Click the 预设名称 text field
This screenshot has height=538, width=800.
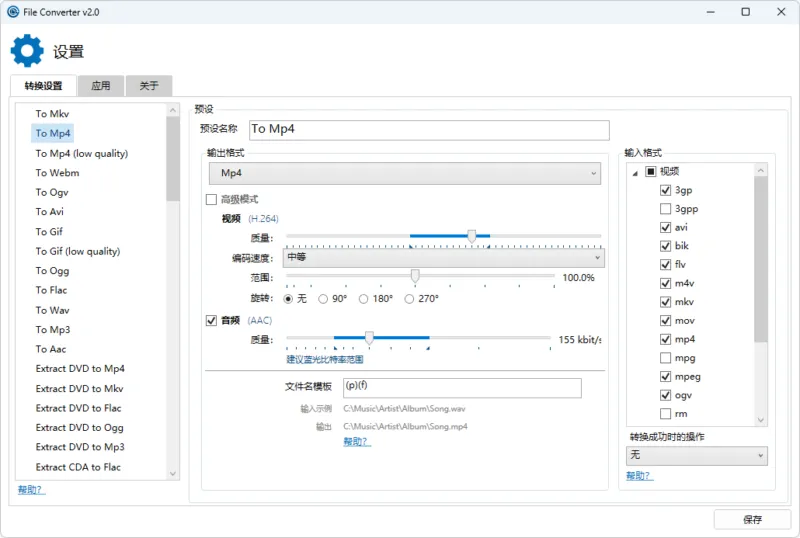click(x=429, y=130)
